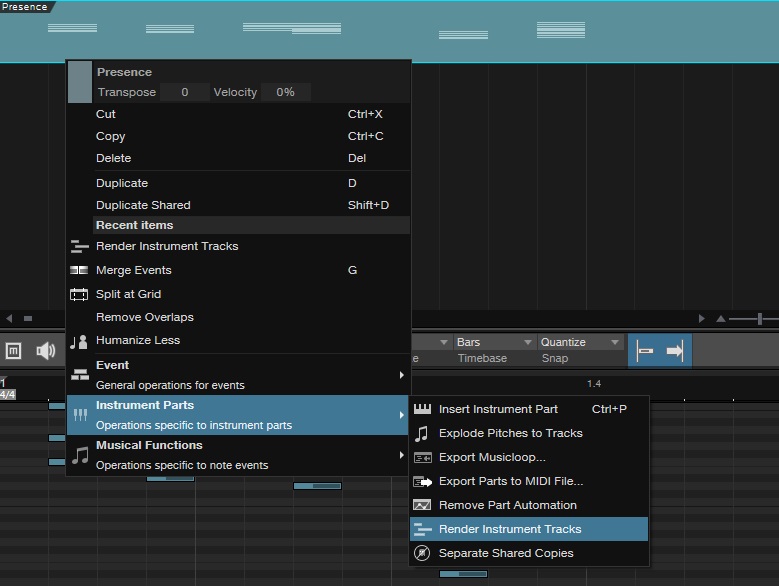Click the Merge Events icon
779x586 pixels.
point(79,270)
